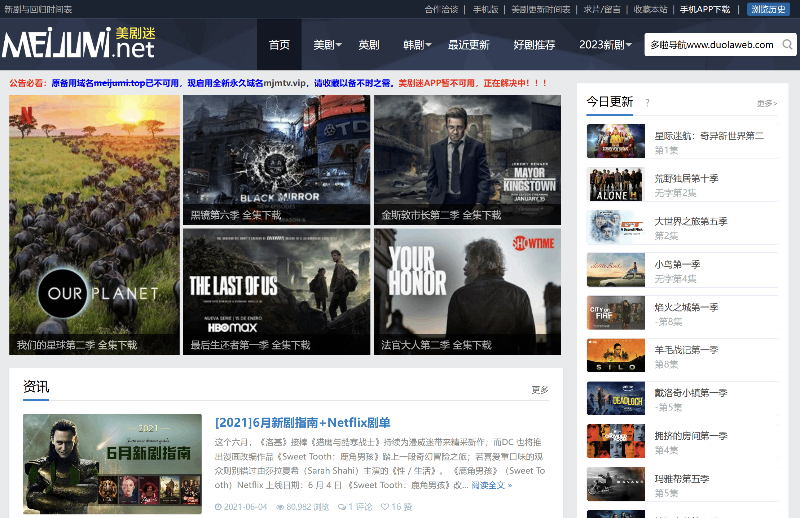Click the Great World tour thumbnail
This screenshot has width=800, height=518.
pyautogui.click(x=616, y=227)
